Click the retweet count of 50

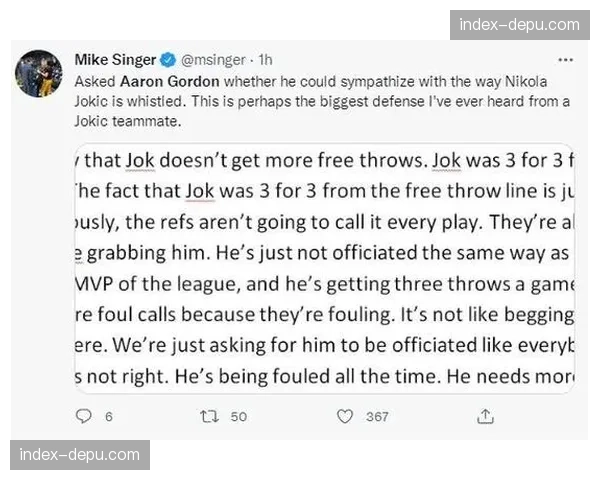[x=238, y=416]
